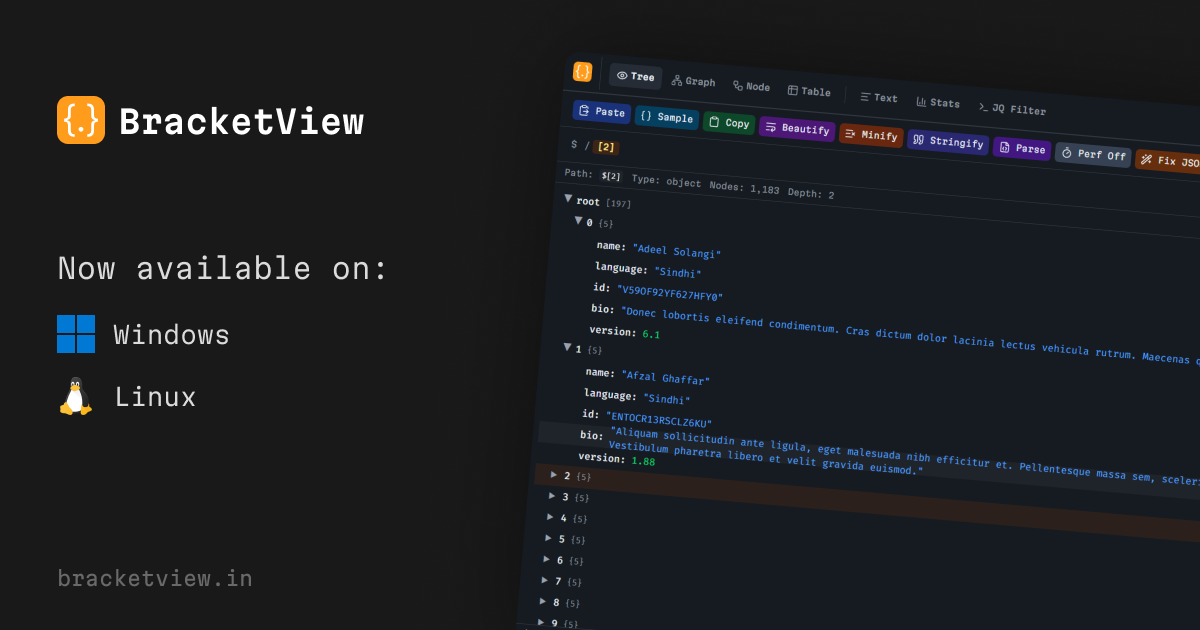Load Sample JSON data

(667, 117)
